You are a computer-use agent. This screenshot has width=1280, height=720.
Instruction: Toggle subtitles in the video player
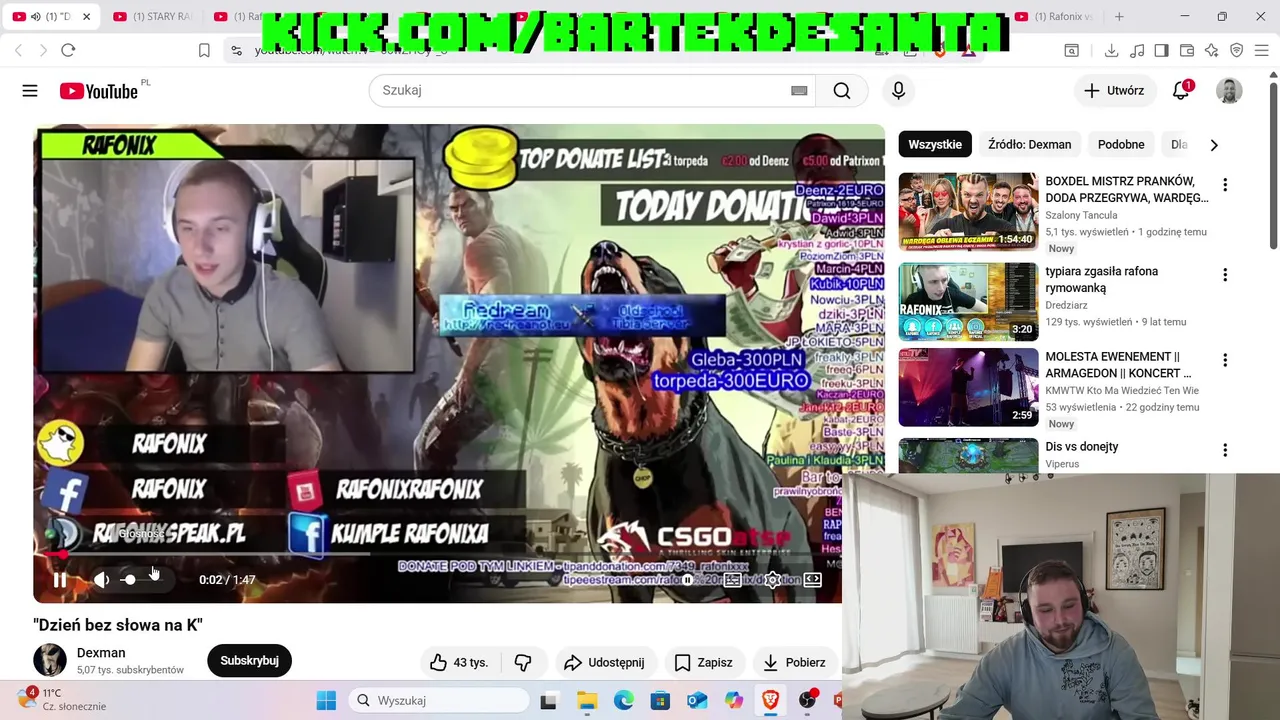point(732,580)
